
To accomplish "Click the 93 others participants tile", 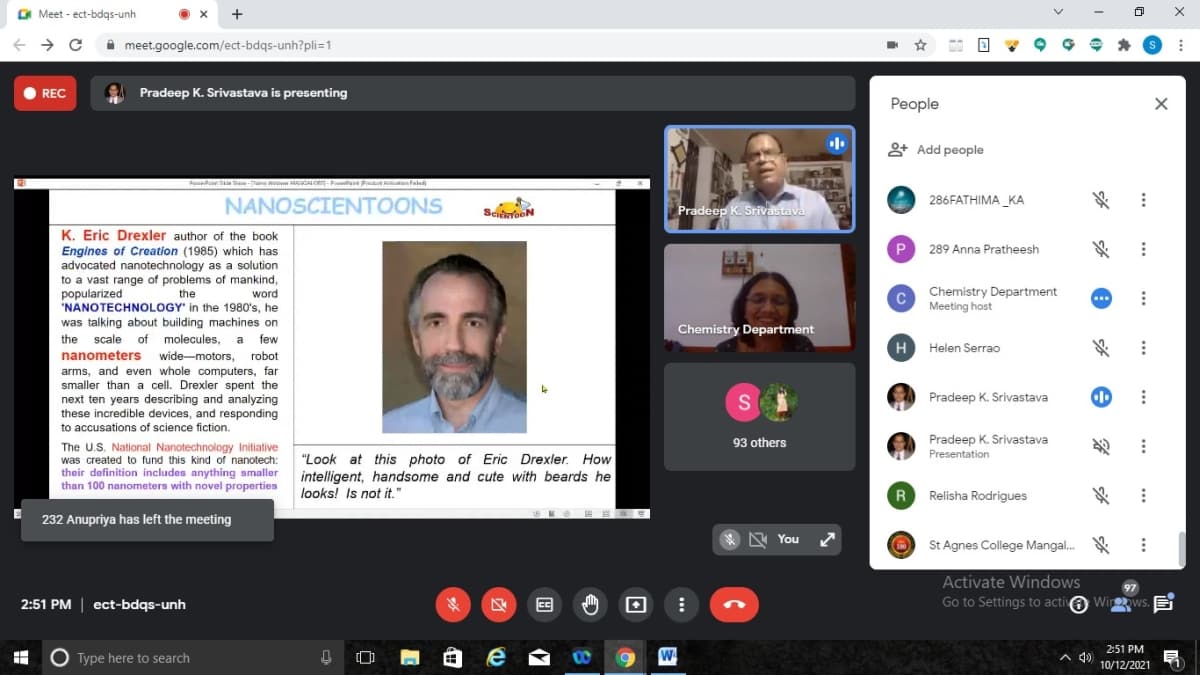I will point(759,416).
